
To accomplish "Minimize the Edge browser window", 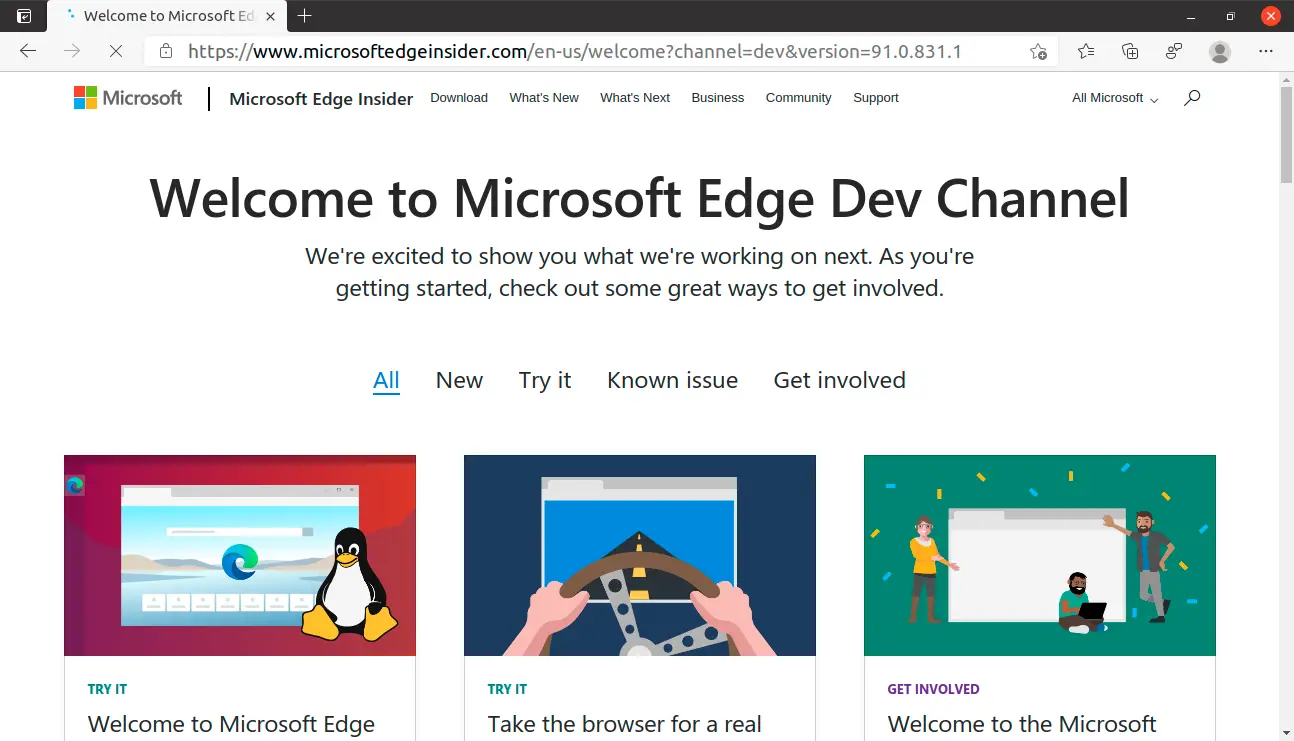I will point(1190,16).
